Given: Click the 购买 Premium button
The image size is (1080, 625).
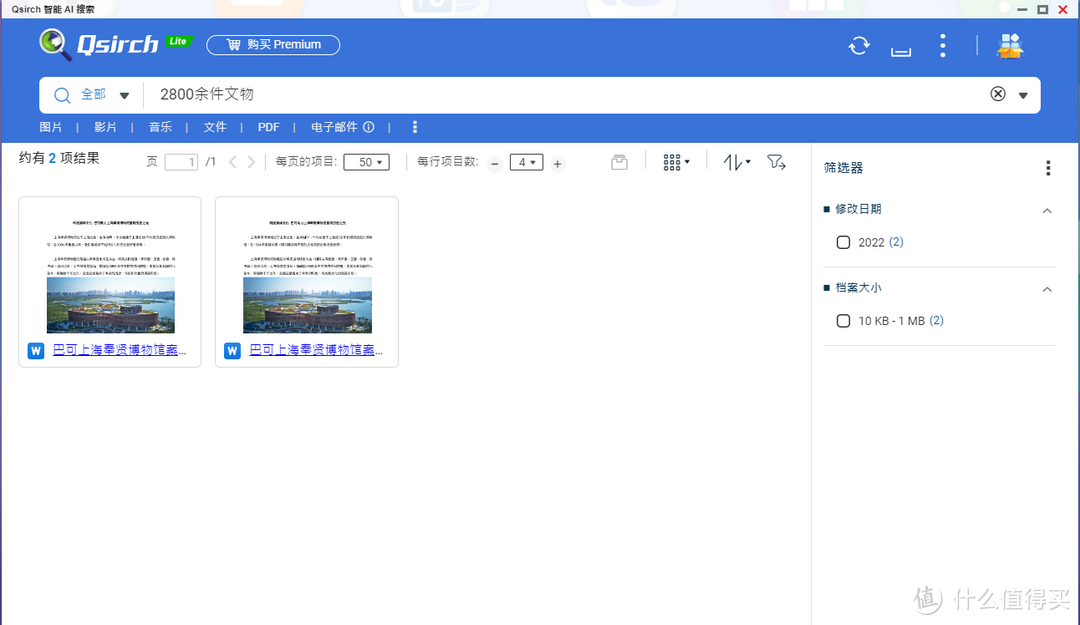Looking at the screenshot, I should (x=273, y=44).
